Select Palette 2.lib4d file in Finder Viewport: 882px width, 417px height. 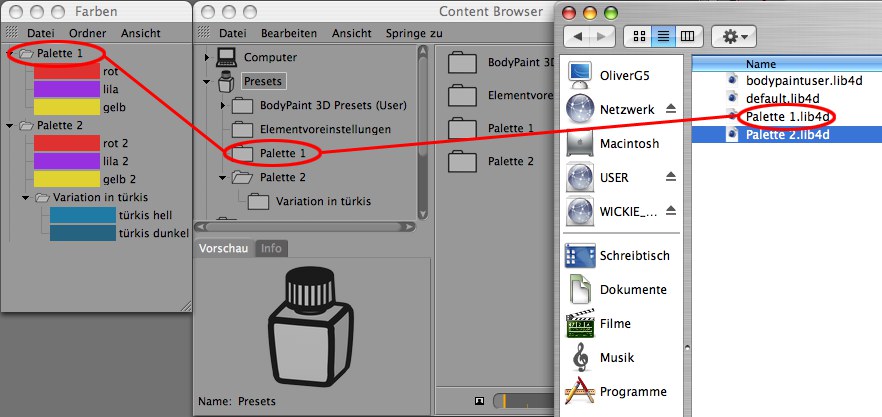[787, 134]
